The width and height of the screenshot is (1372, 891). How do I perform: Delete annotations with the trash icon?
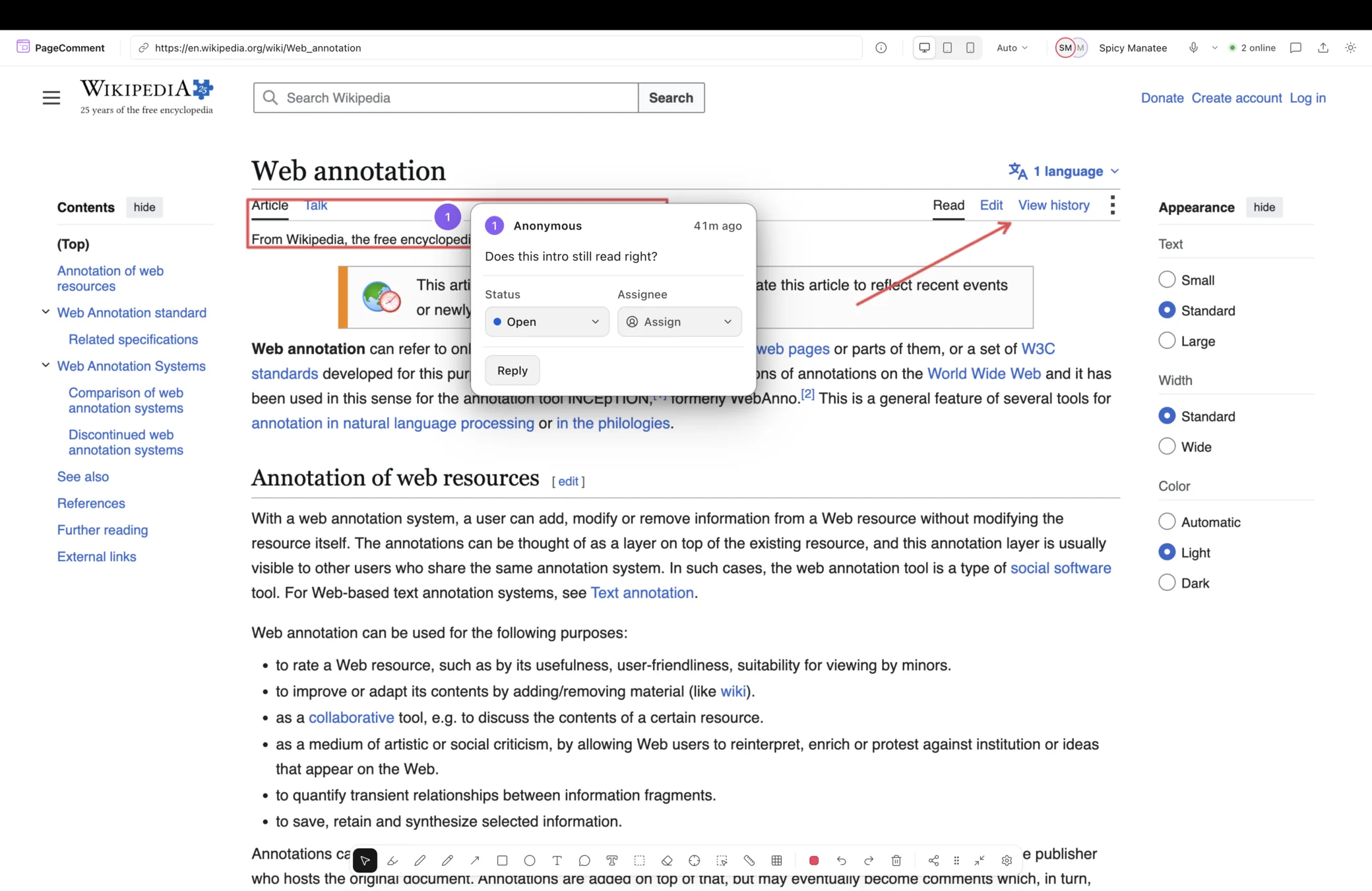click(896, 860)
